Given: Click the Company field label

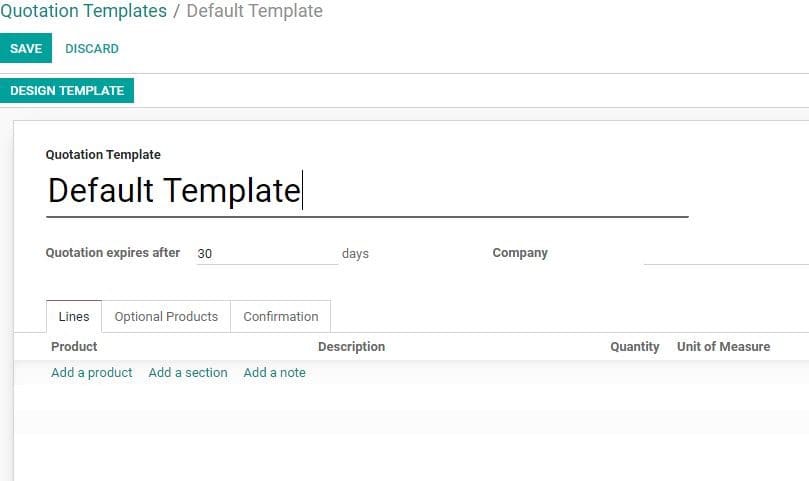Looking at the screenshot, I should point(520,253).
